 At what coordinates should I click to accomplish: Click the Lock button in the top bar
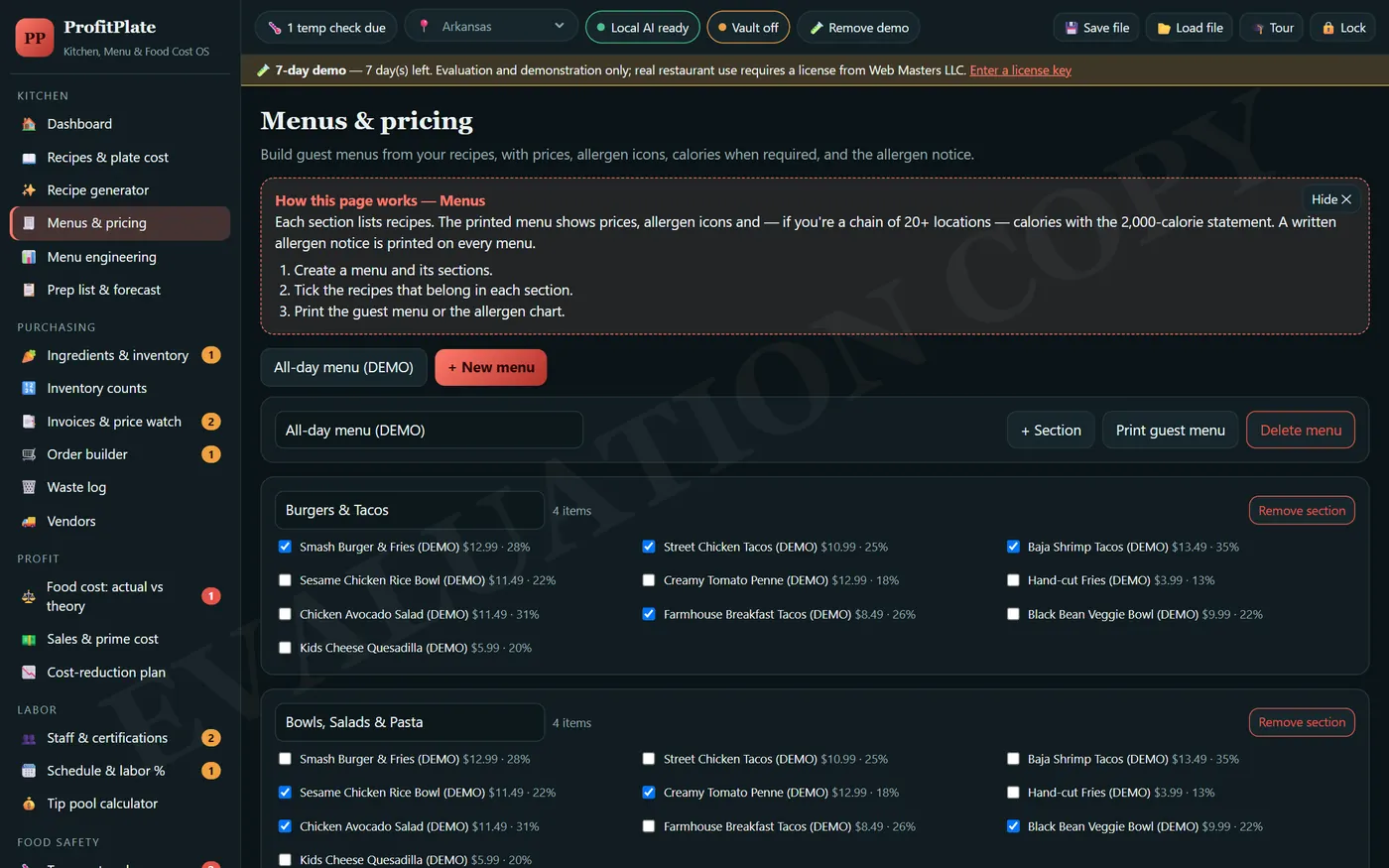point(1343,28)
